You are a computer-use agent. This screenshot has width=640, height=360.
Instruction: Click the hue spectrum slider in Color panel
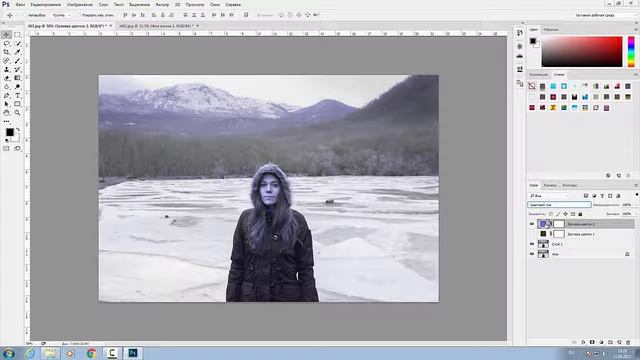point(631,51)
